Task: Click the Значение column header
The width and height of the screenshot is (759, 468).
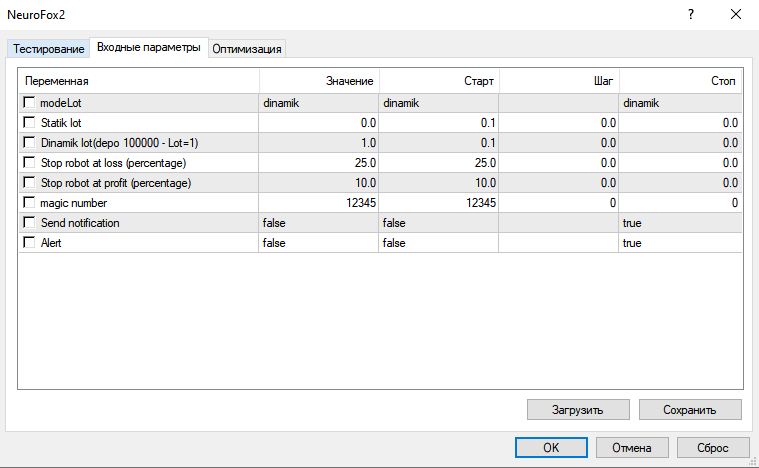Action: coord(319,81)
